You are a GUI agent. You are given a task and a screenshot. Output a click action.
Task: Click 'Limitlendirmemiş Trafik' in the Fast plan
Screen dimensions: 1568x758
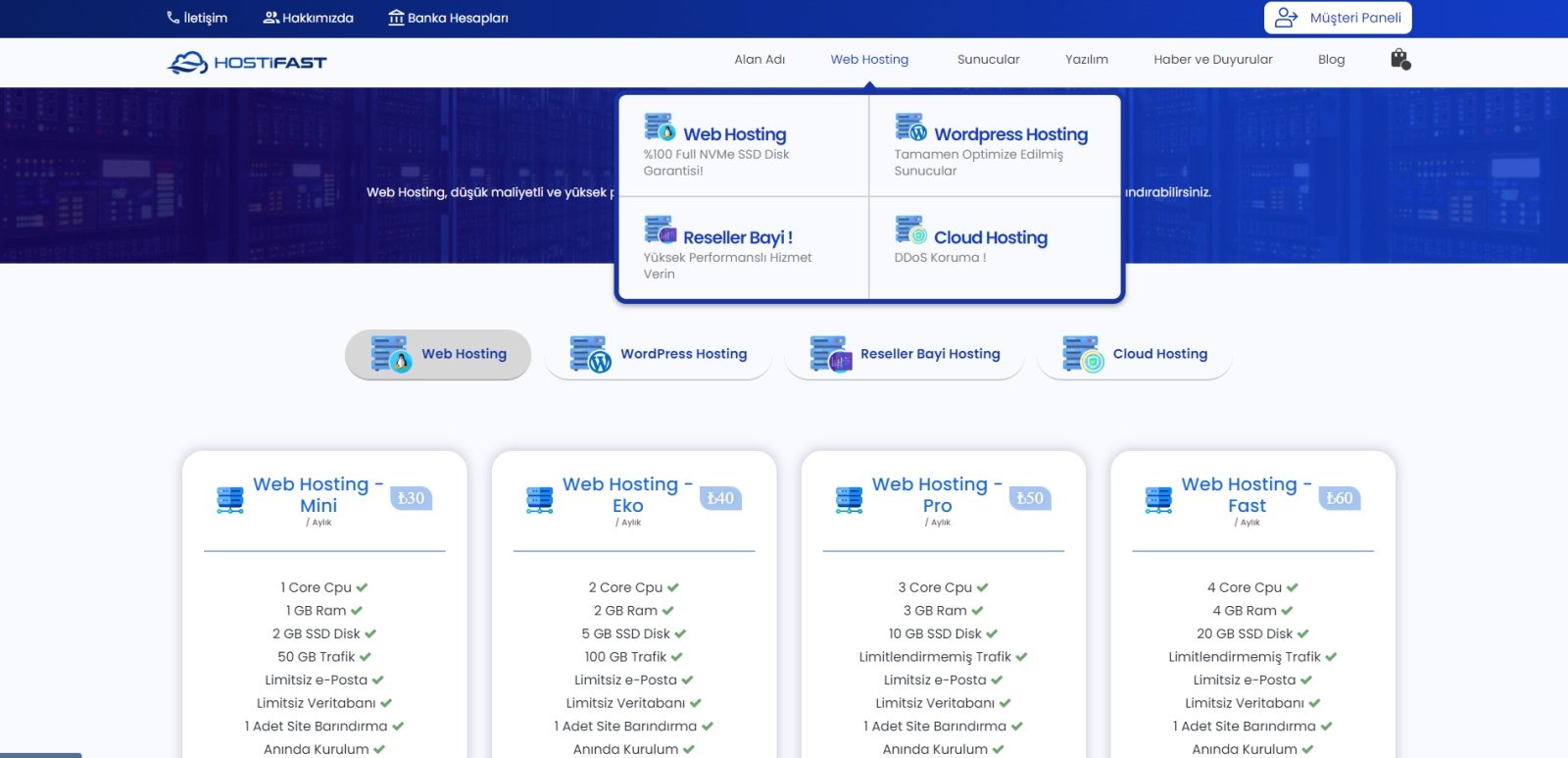click(x=1245, y=657)
